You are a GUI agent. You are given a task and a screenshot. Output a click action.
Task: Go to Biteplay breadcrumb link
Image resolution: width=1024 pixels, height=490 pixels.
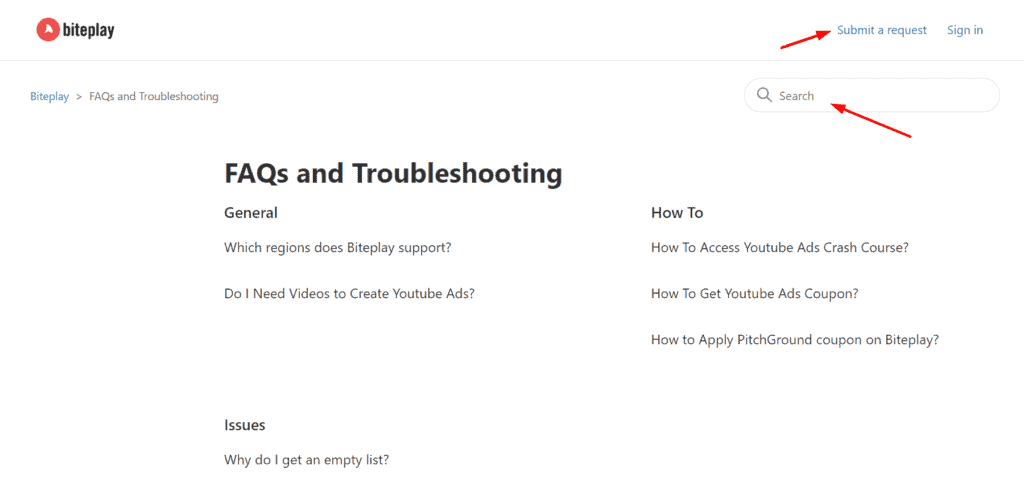point(50,97)
